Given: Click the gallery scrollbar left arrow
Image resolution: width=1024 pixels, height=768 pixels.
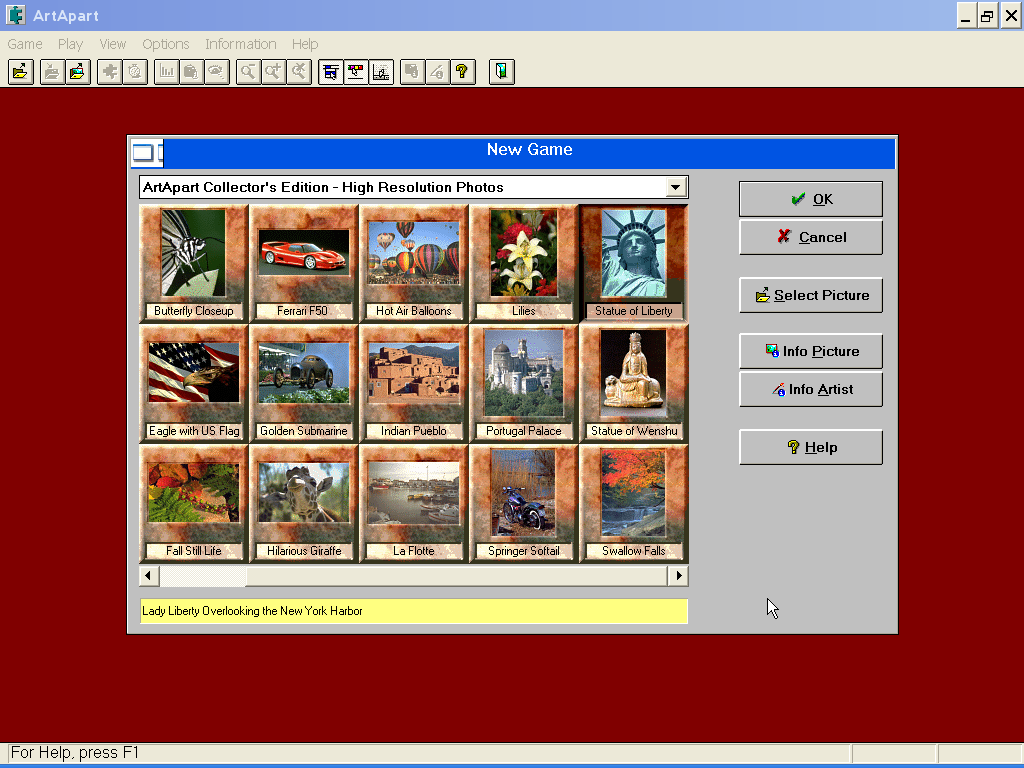Looking at the screenshot, I should pyautogui.click(x=149, y=575).
